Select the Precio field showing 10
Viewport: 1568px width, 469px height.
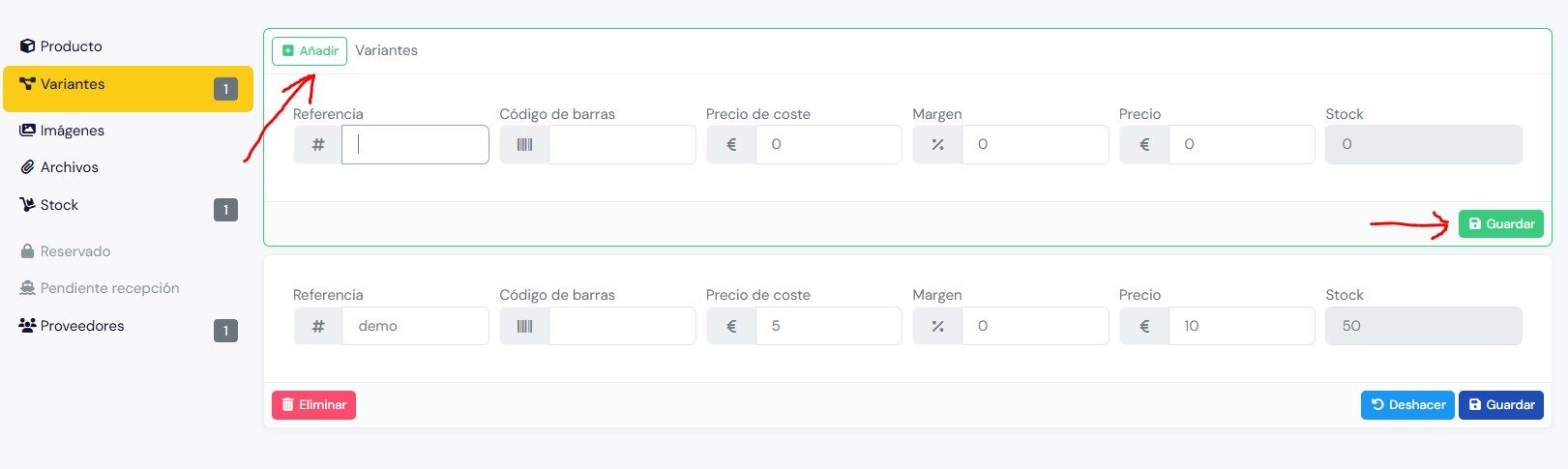[x=1241, y=326]
